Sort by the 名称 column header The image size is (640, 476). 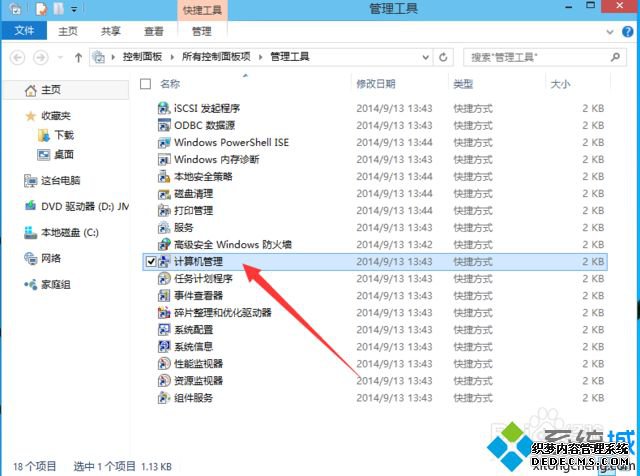point(170,84)
